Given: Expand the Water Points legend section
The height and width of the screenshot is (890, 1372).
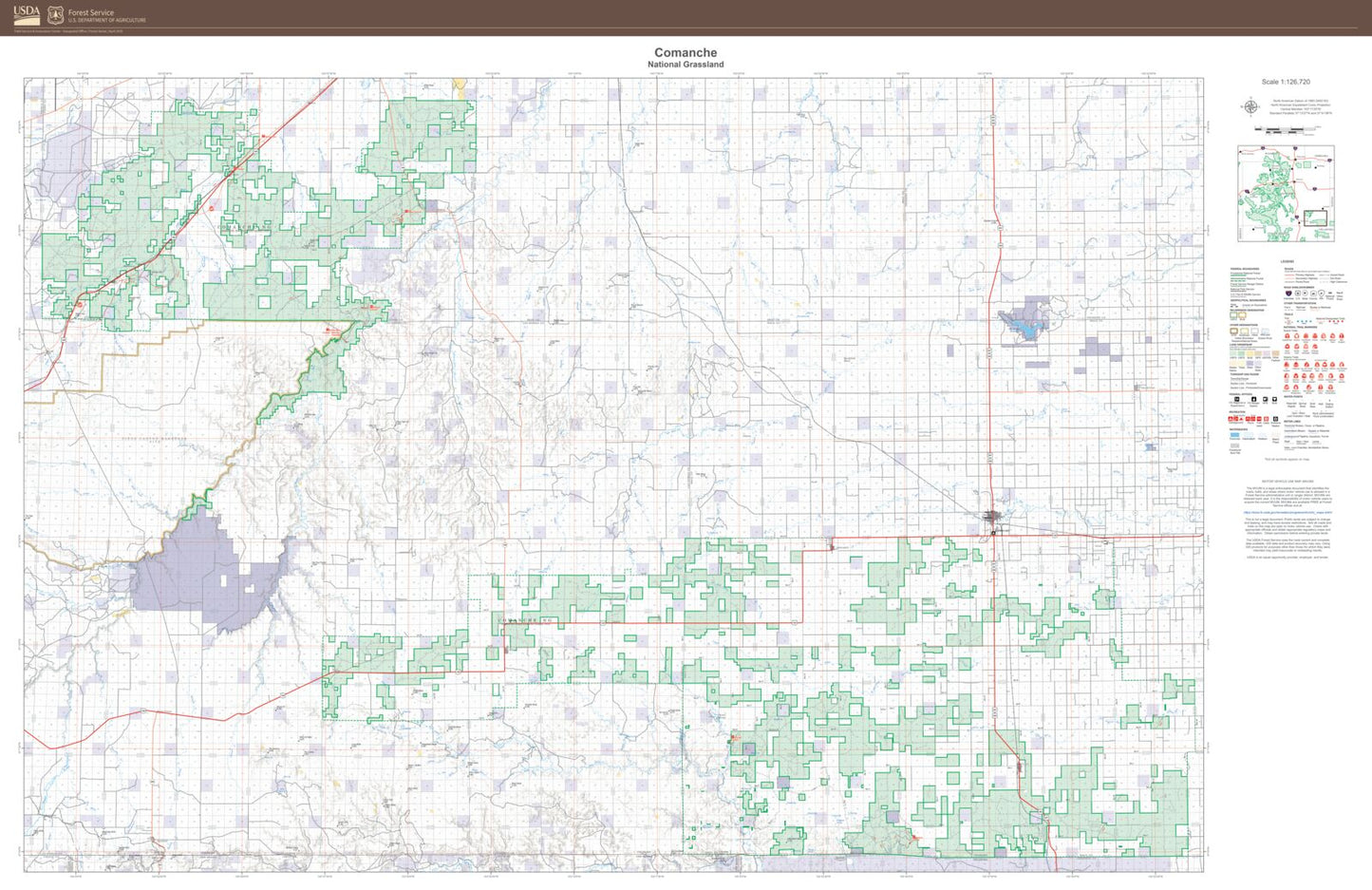Looking at the screenshot, I should (x=1291, y=394).
